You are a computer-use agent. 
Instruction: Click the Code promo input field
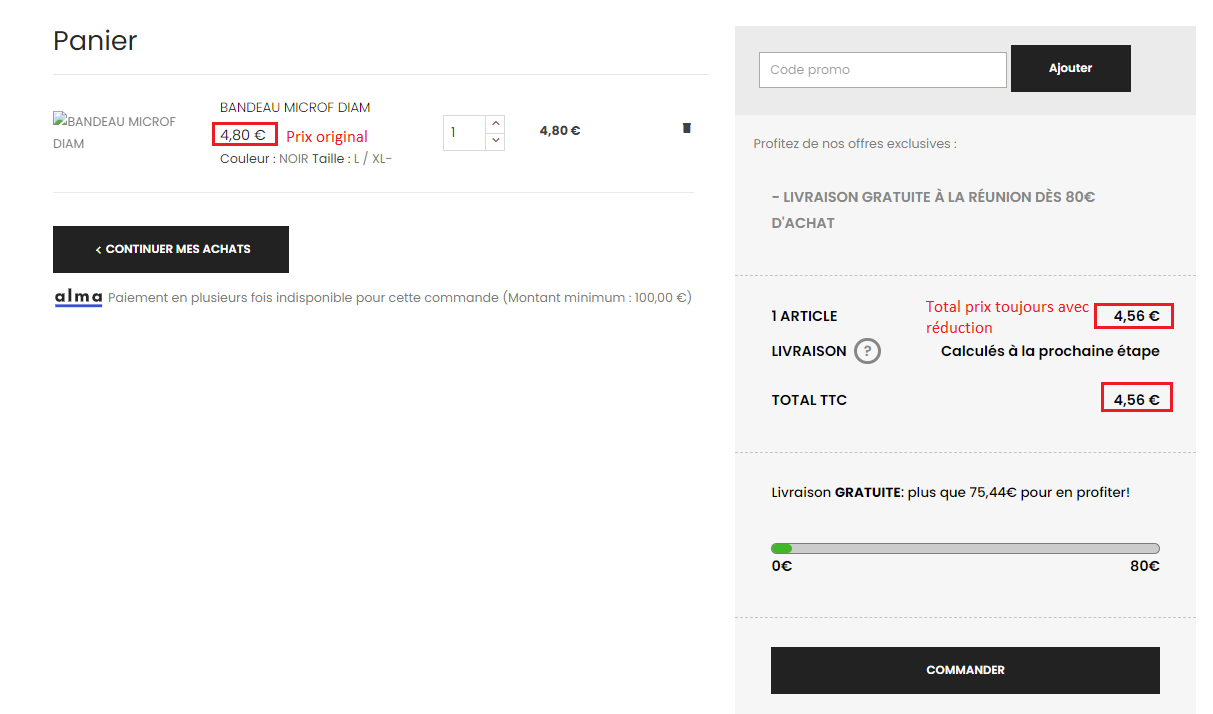click(x=883, y=70)
